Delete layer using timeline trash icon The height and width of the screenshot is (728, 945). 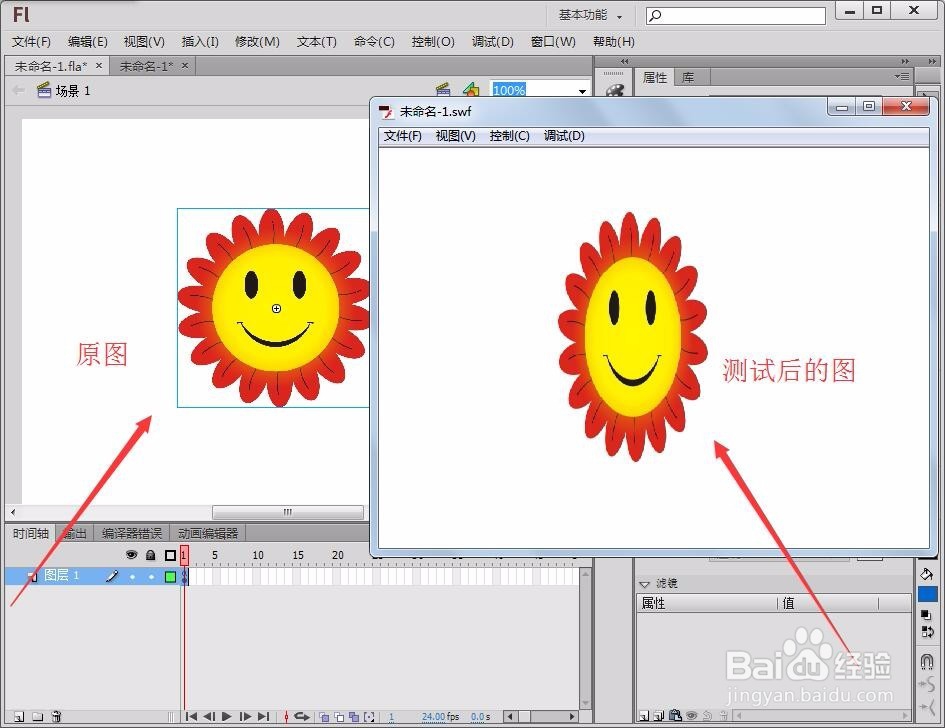(x=56, y=717)
